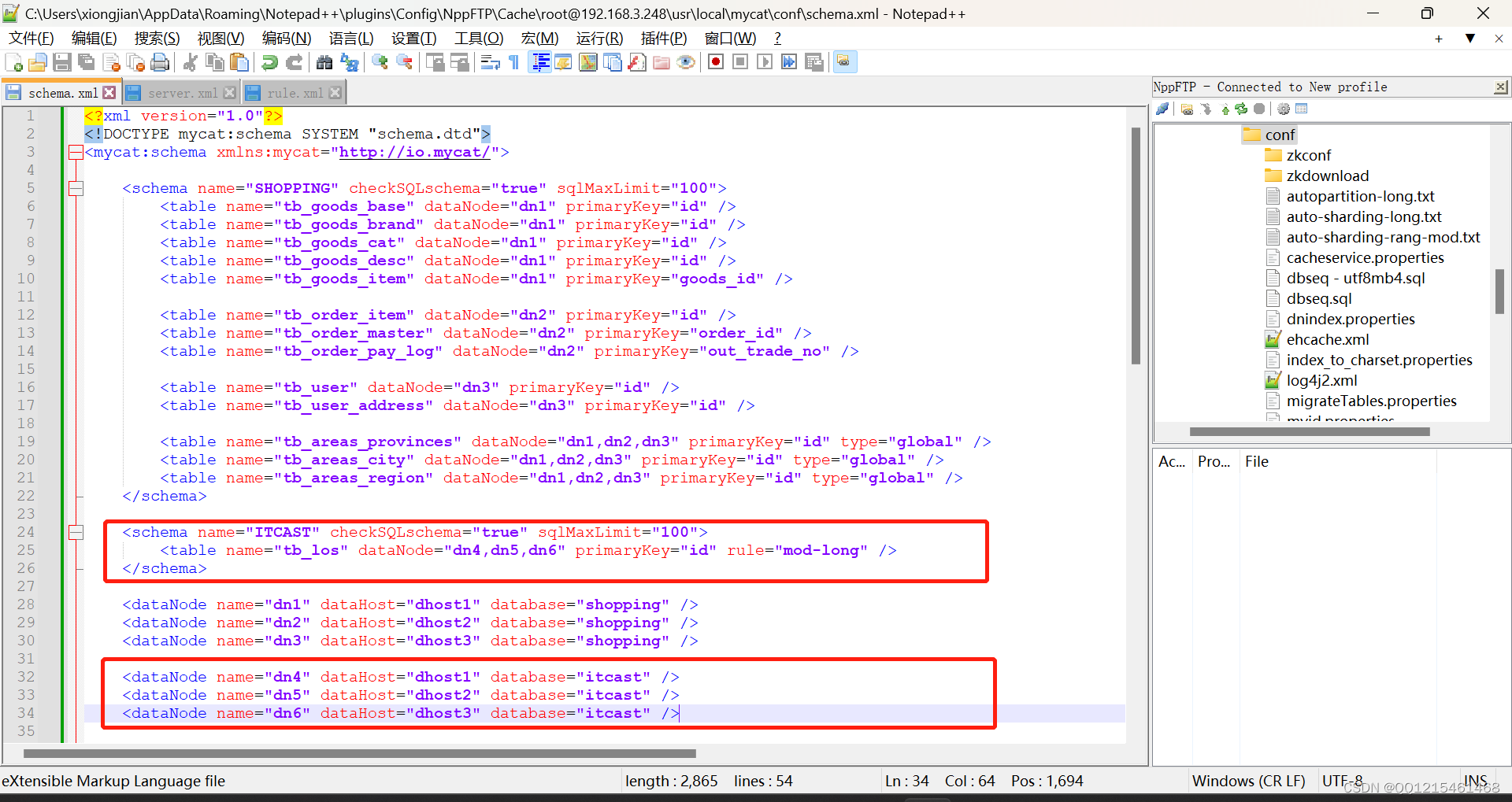Toggle synchronized horizontal scrolling

459,62
